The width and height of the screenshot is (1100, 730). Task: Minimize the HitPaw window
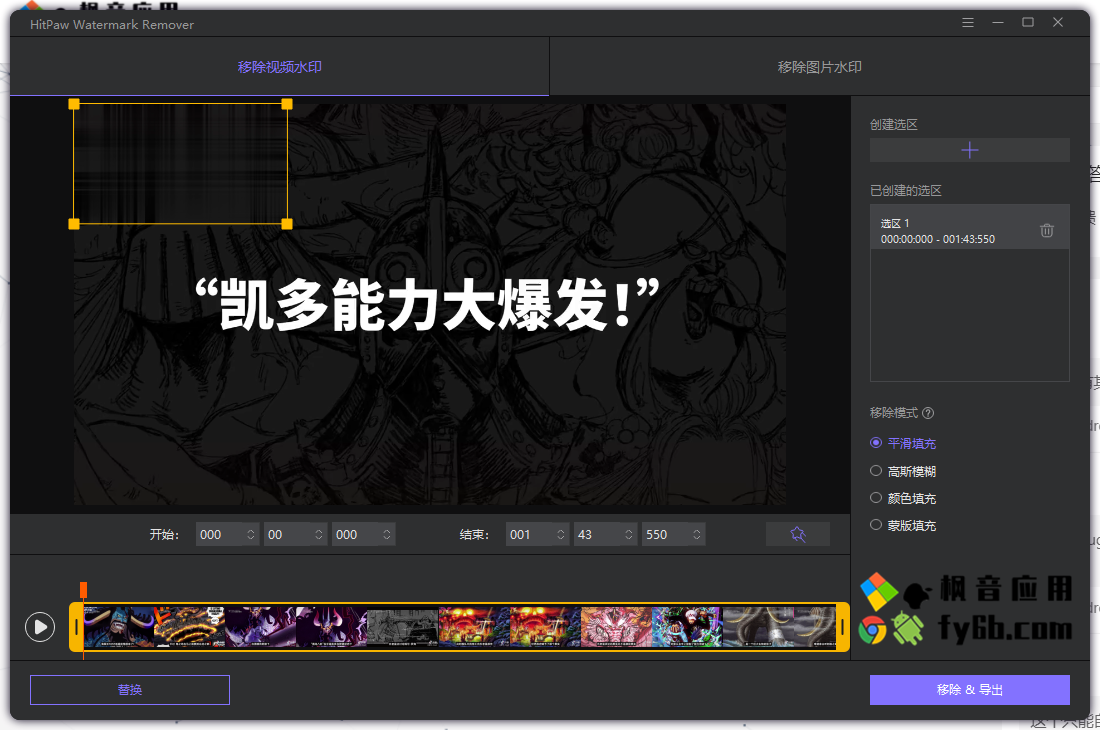point(998,22)
